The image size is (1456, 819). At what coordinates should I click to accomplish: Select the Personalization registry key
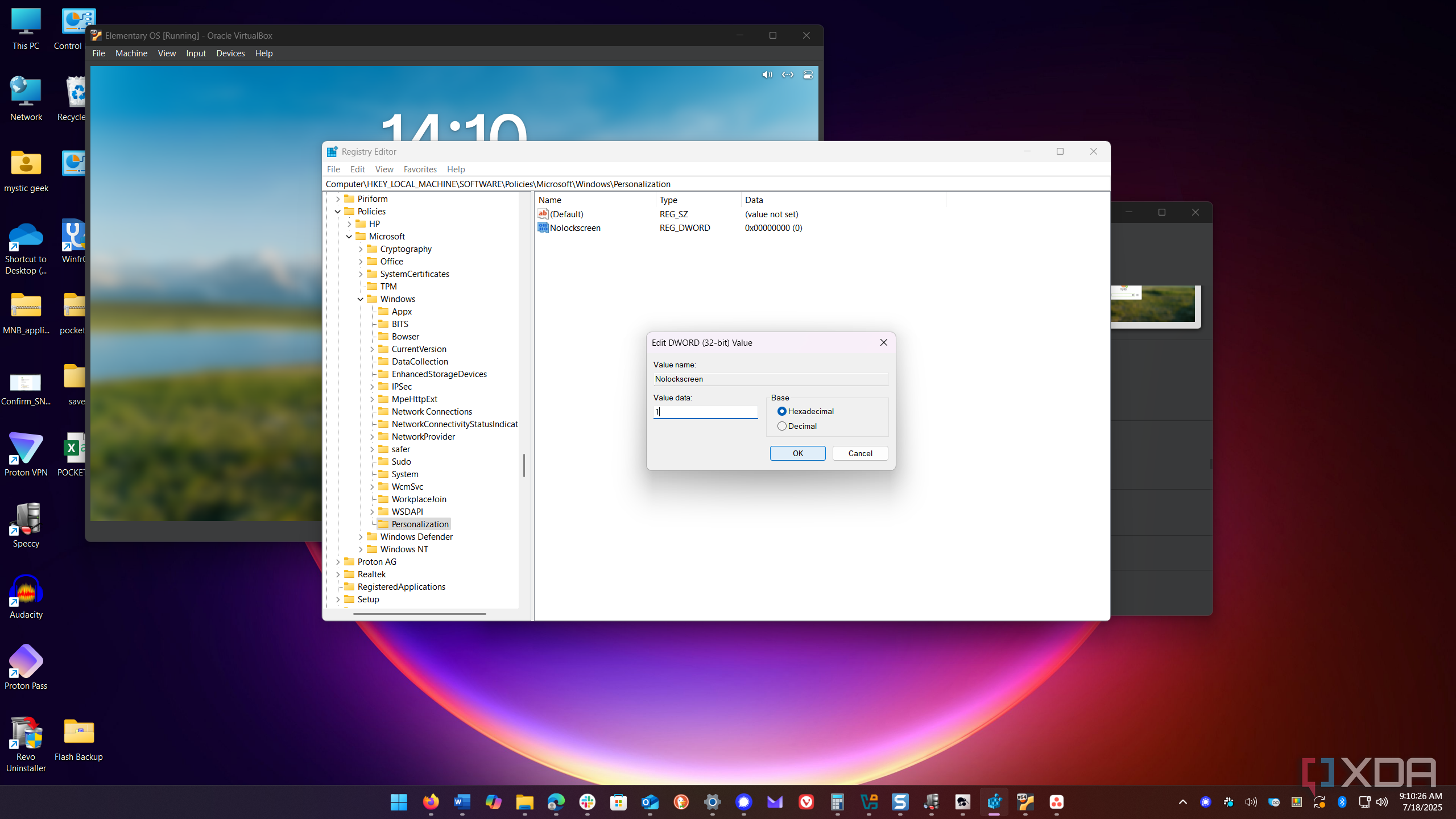420,524
